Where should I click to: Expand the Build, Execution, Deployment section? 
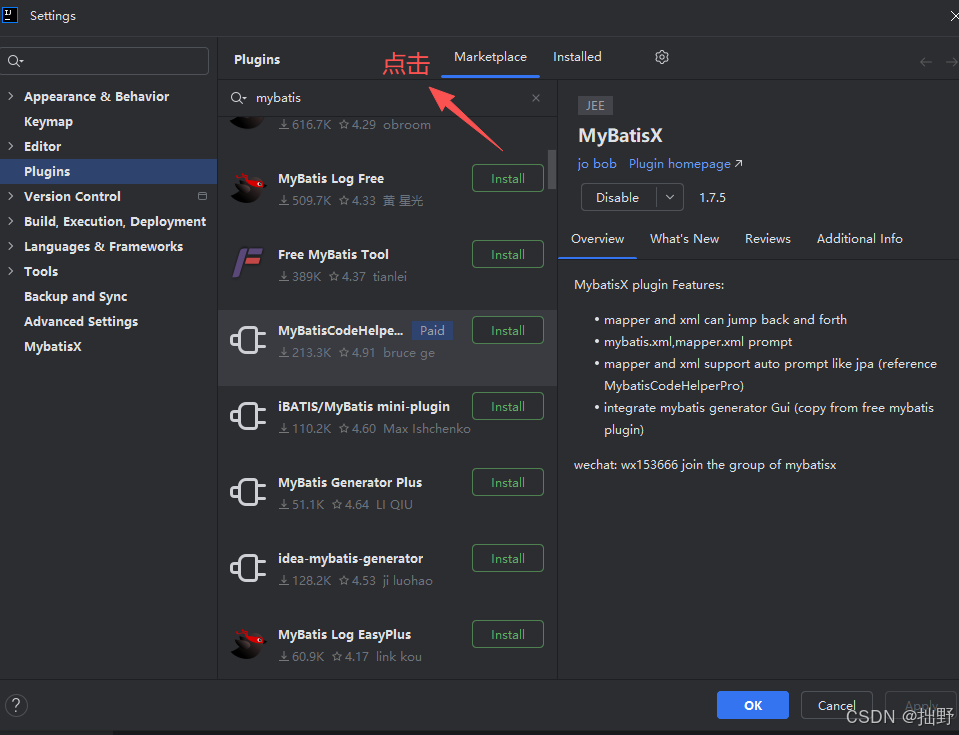[x=10, y=221]
